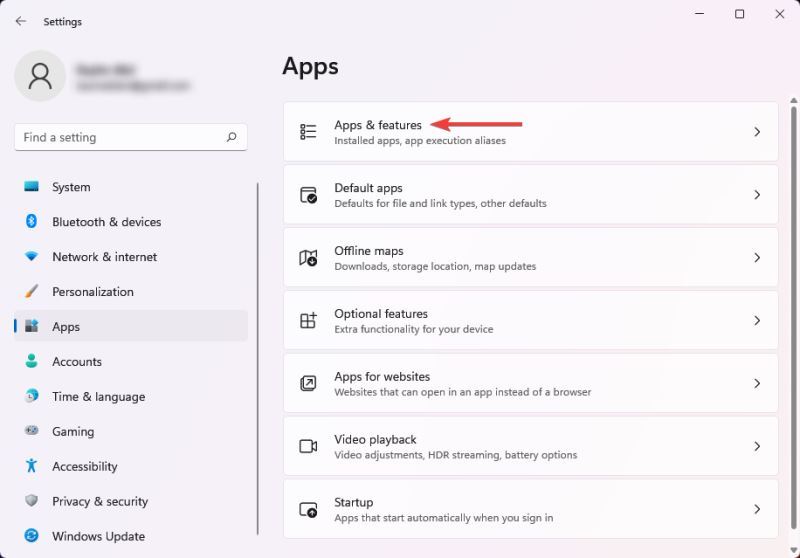This screenshot has width=800, height=558.
Task: Expand the Default apps chevron
Action: click(x=757, y=195)
